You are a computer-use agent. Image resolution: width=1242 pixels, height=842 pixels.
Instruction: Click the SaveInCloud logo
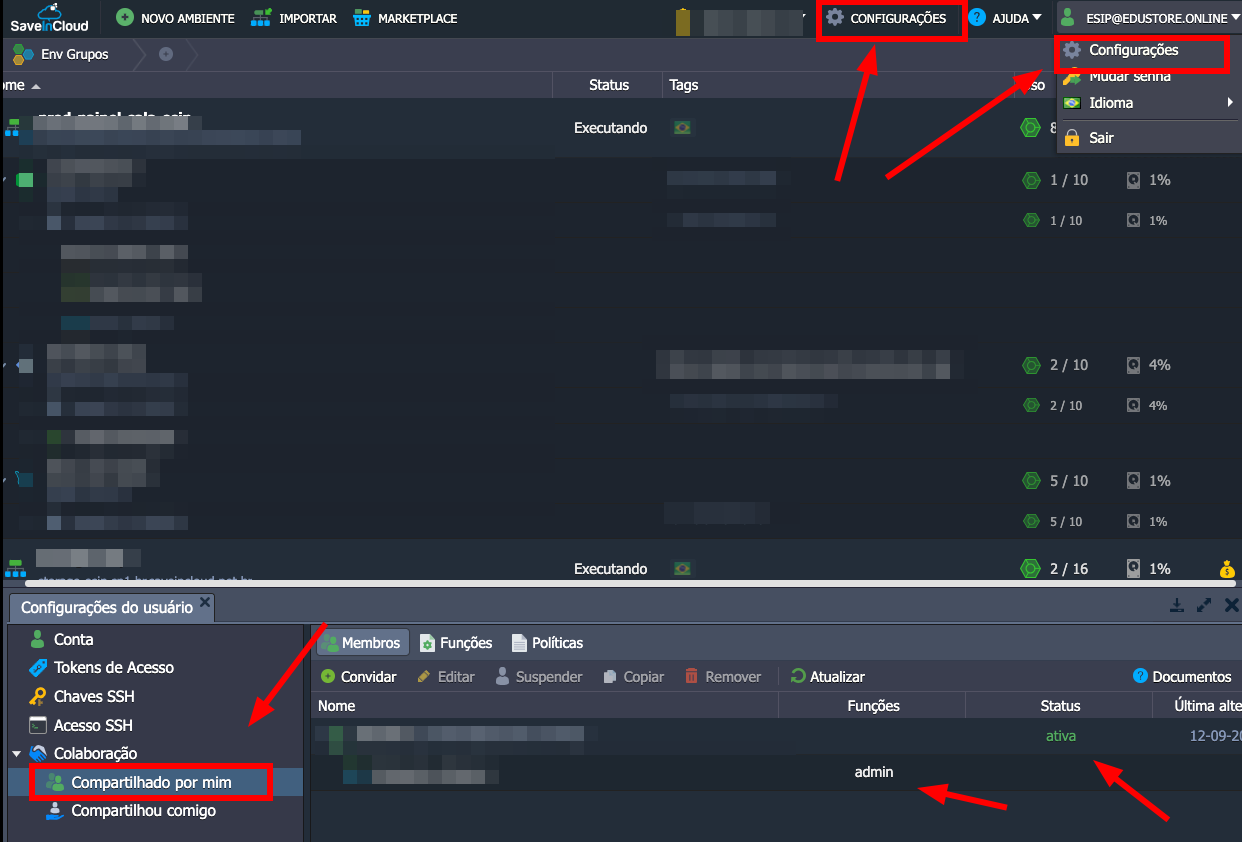coord(49,18)
